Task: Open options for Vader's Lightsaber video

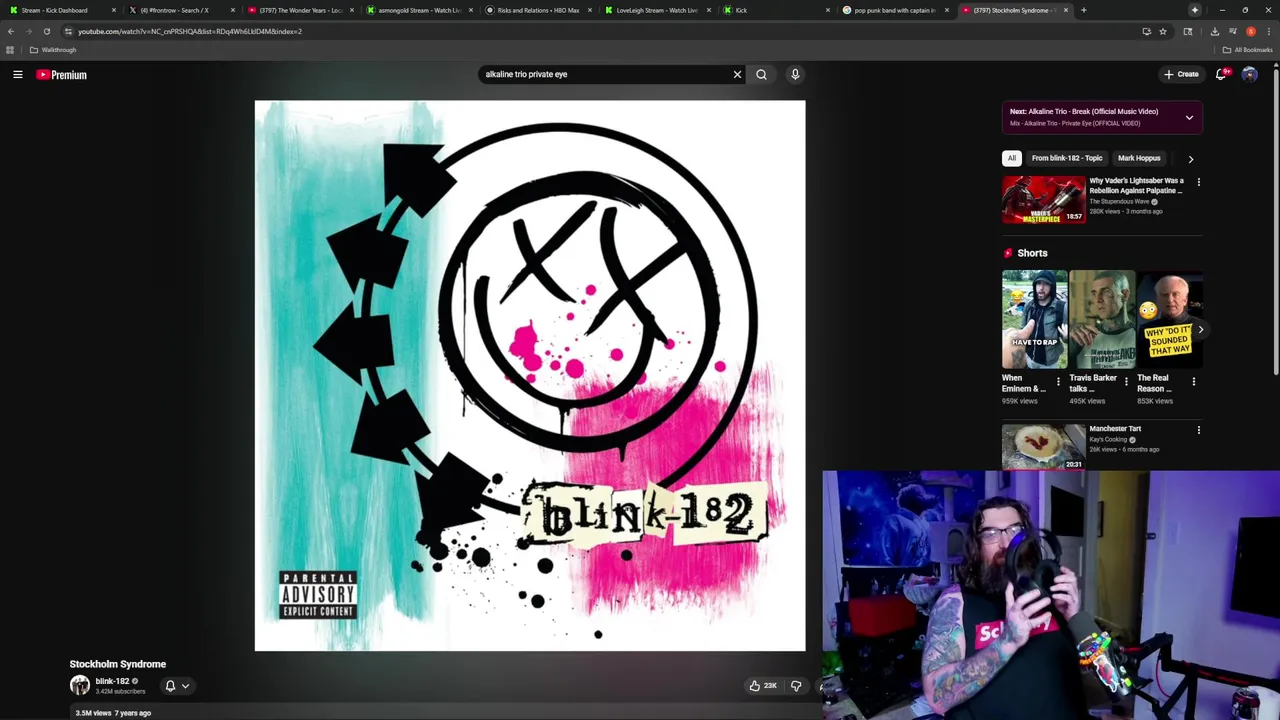Action: [x=1198, y=182]
